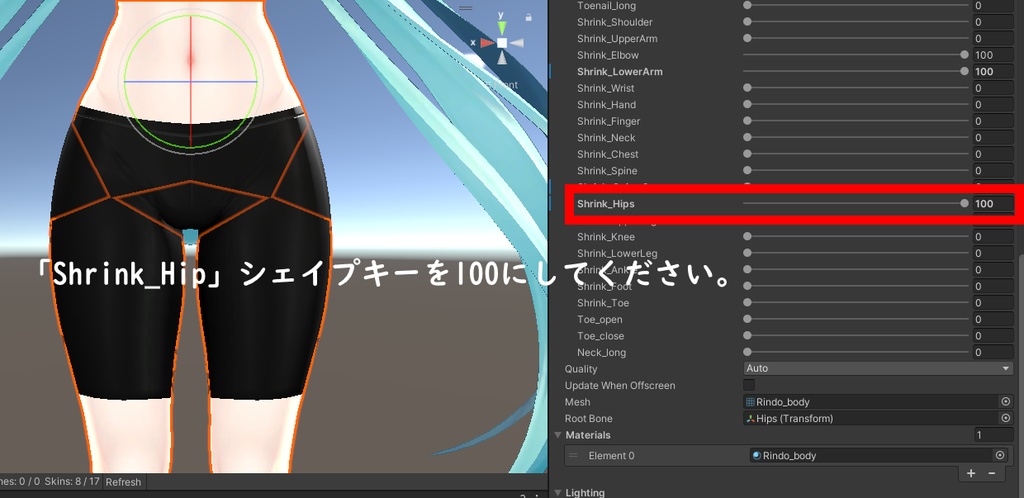Click the Shrink_Hips slider handle

(965, 204)
